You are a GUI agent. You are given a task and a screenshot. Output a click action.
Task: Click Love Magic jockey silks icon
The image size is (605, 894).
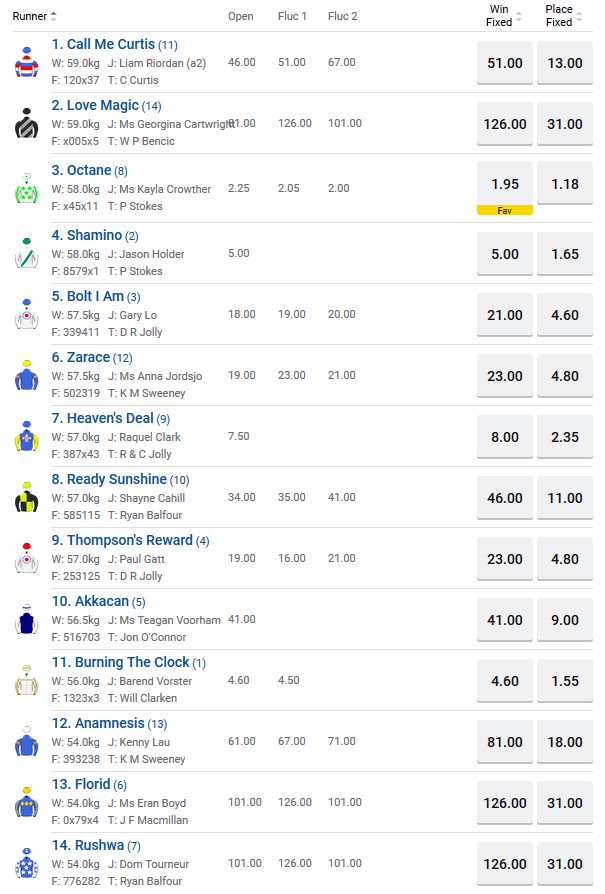pos(26,124)
